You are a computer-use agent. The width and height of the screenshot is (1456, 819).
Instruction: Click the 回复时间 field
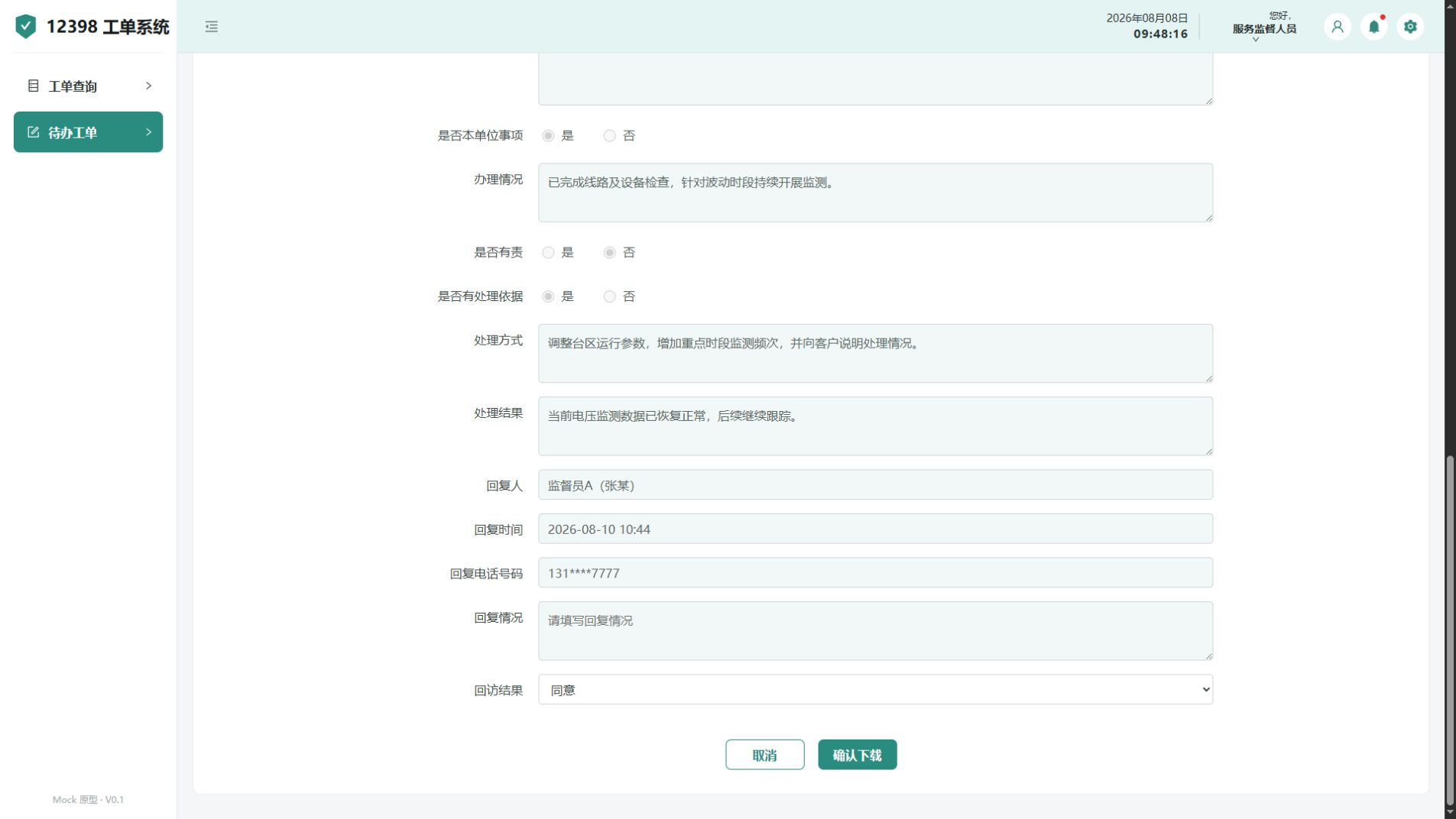pyautogui.click(x=875, y=529)
